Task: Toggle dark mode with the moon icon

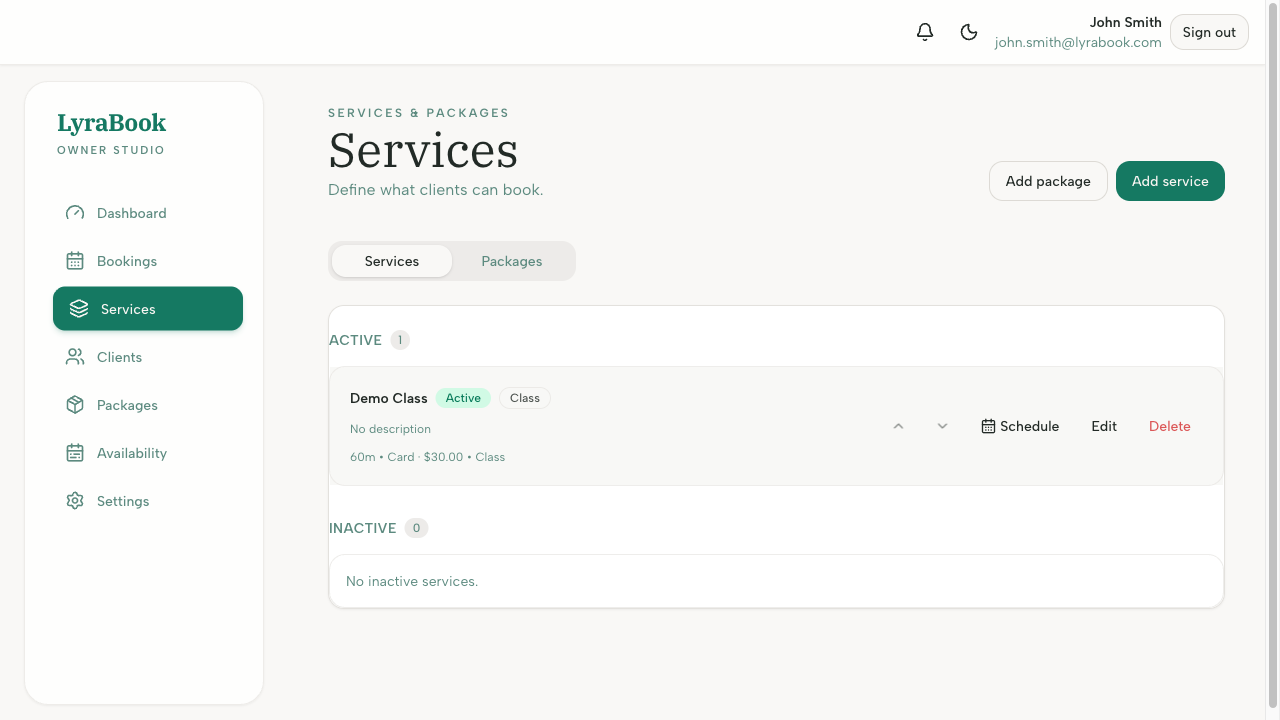Action: [x=968, y=31]
